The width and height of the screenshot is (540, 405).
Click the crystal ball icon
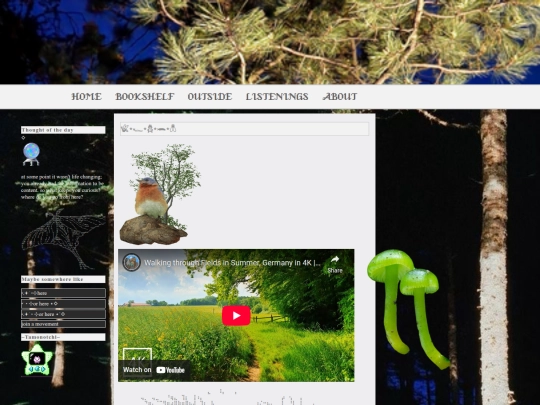pos(31,154)
